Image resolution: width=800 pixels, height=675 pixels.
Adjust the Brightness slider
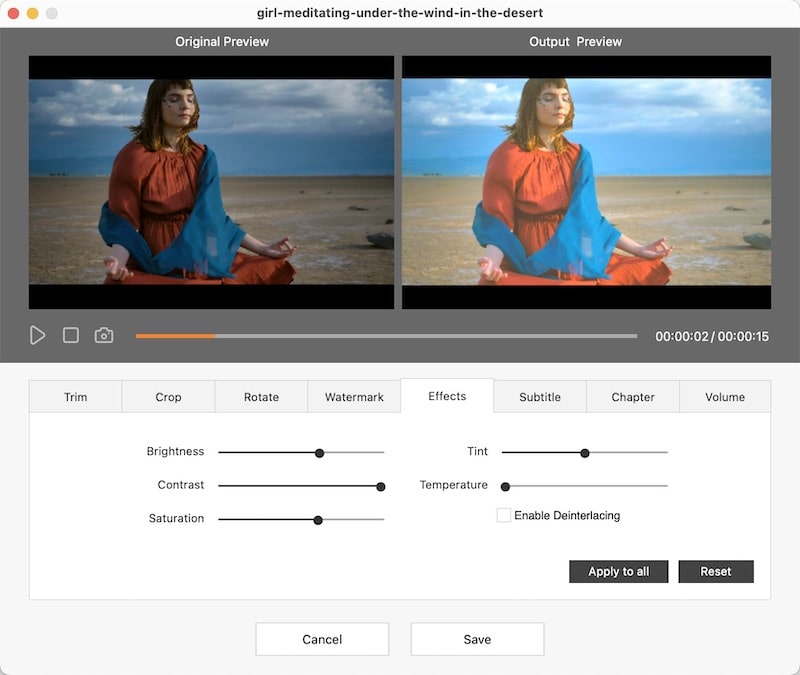coord(319,452)
